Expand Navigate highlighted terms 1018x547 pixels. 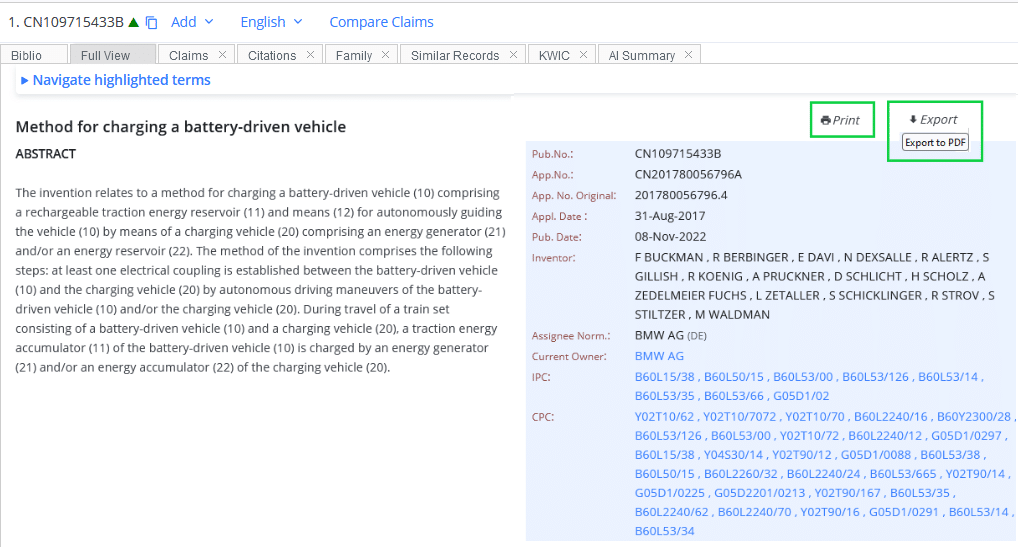[116, 80]
